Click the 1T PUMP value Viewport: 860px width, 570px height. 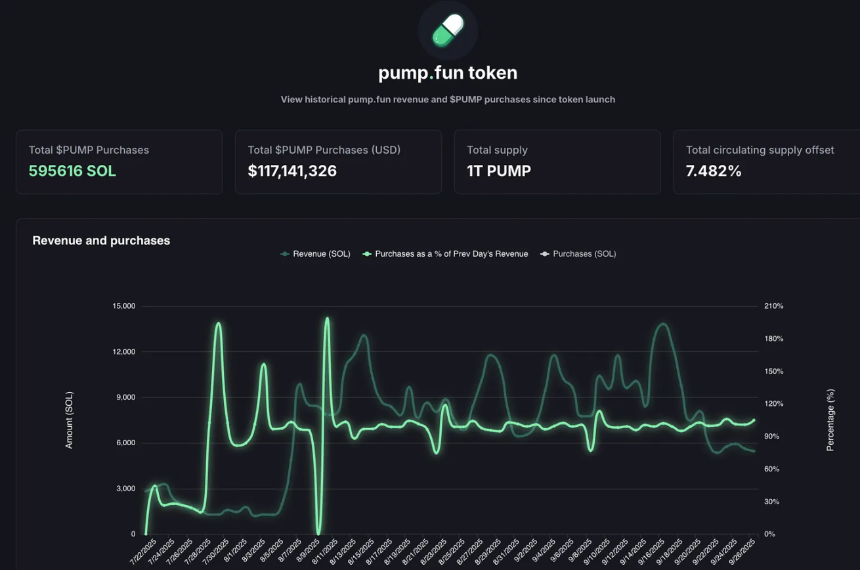499,171
